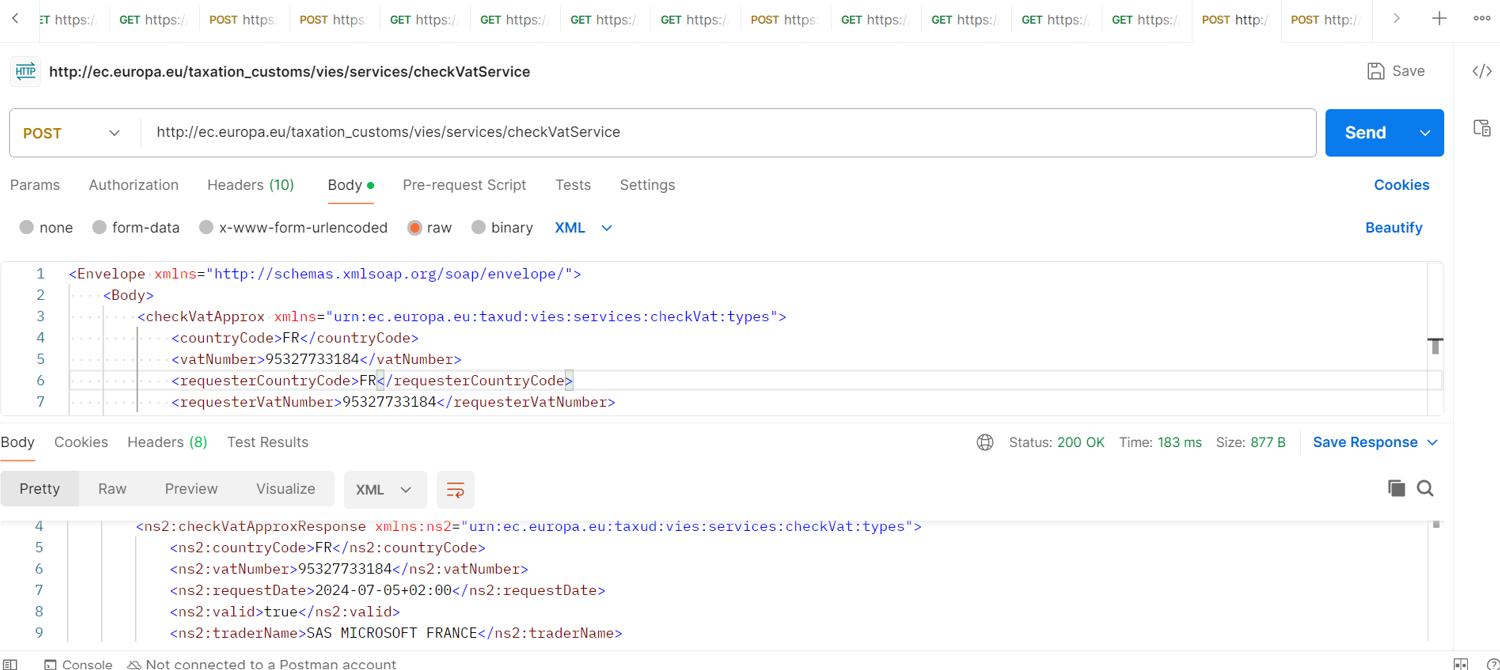
Task: Choose the binary body radio option
Action: [478, 228]
